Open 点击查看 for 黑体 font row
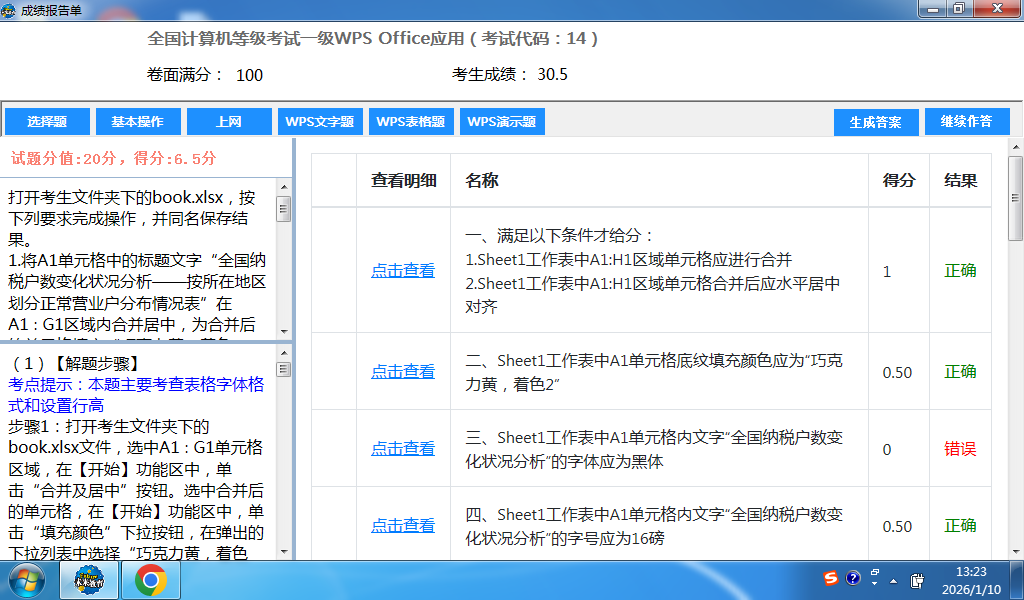 point(403,449)
